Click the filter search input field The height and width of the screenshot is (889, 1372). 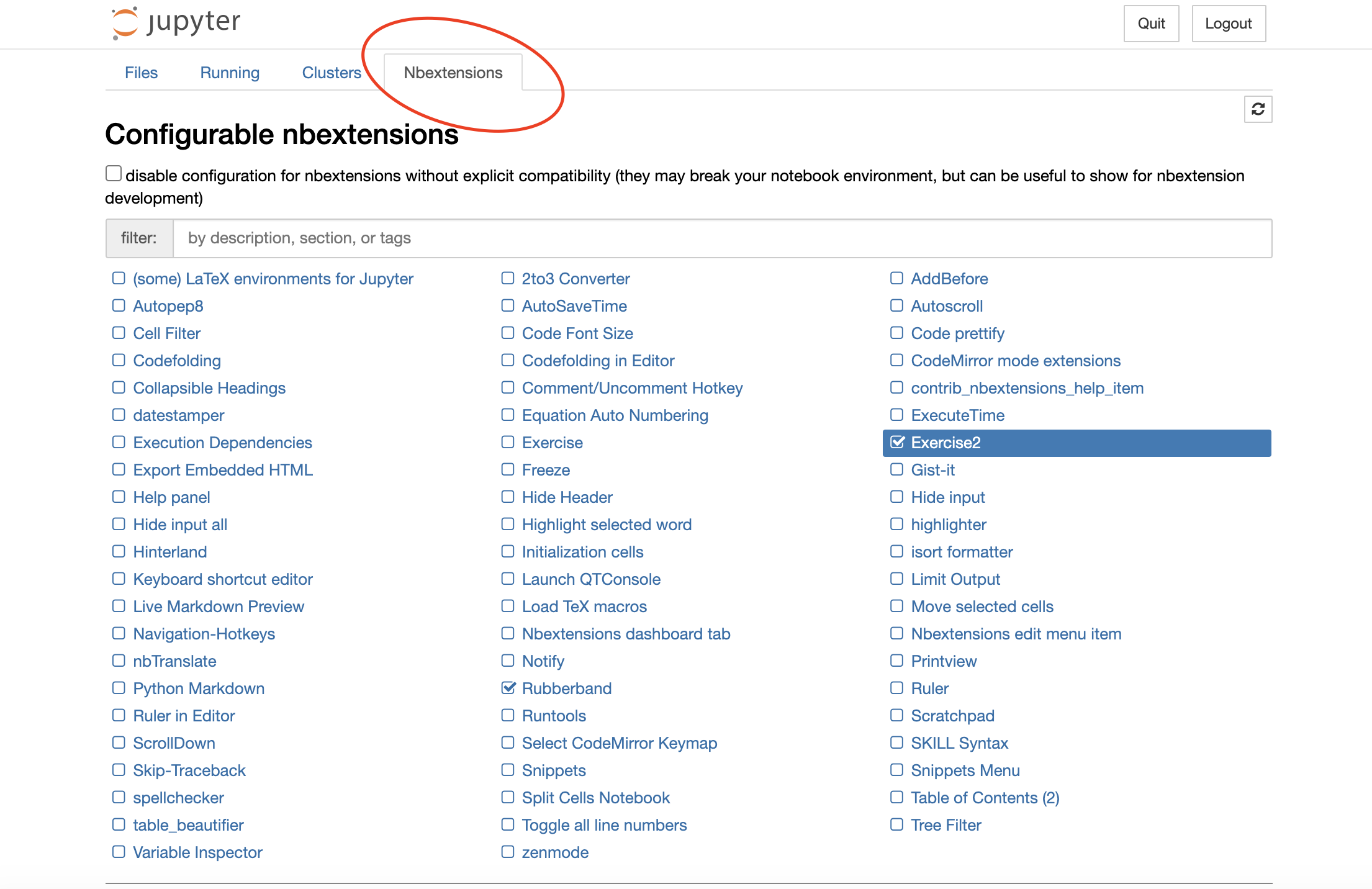(x=721, y=238)
